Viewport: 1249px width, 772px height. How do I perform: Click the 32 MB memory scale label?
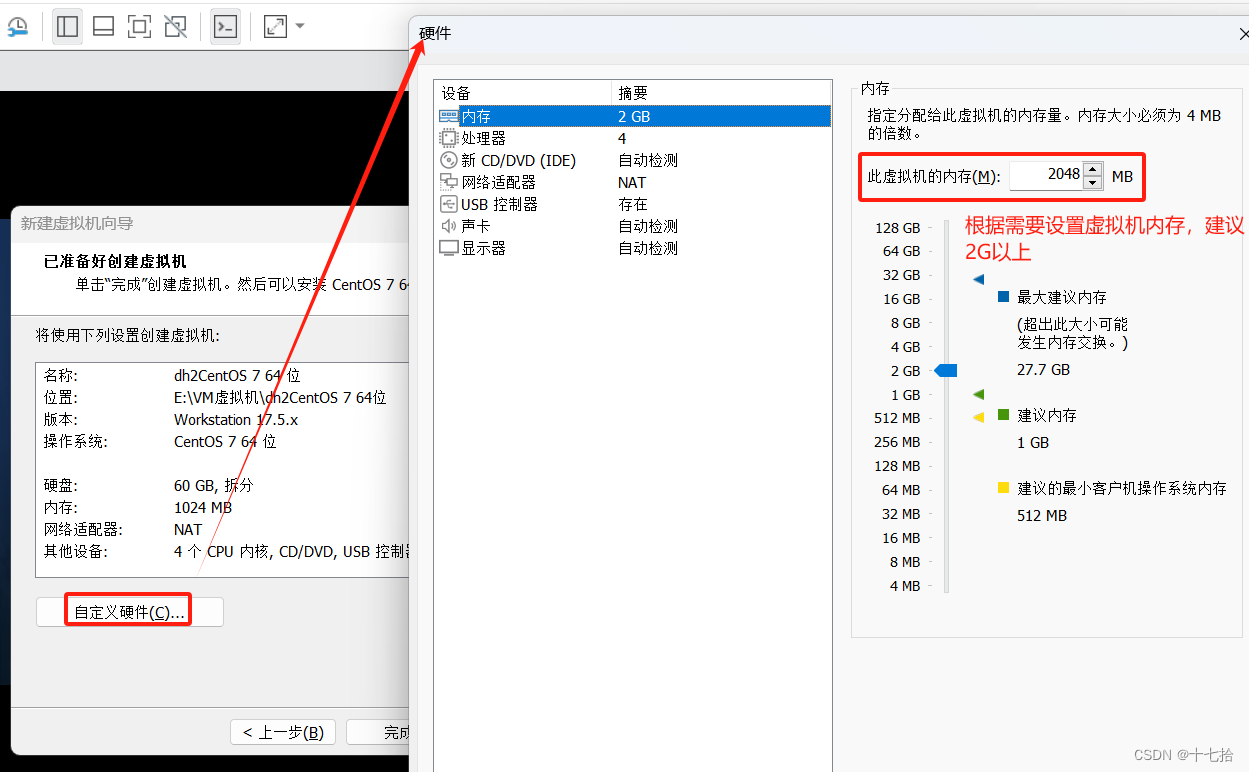click(901, 514)
